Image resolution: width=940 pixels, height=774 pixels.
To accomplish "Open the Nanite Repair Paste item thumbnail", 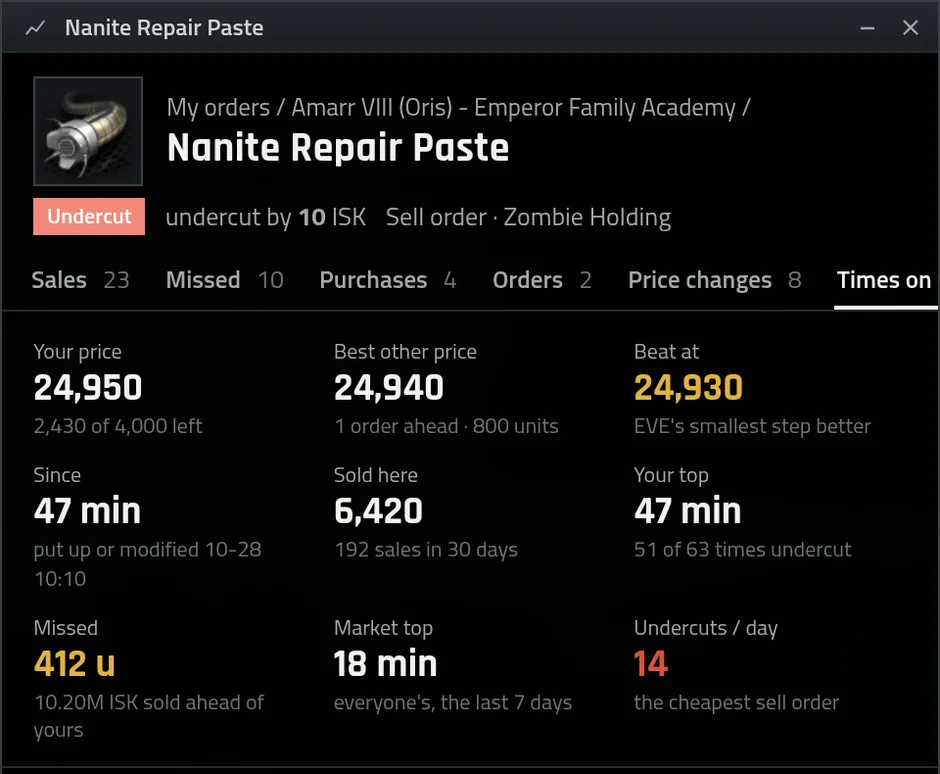I will [x=88, y=131].
